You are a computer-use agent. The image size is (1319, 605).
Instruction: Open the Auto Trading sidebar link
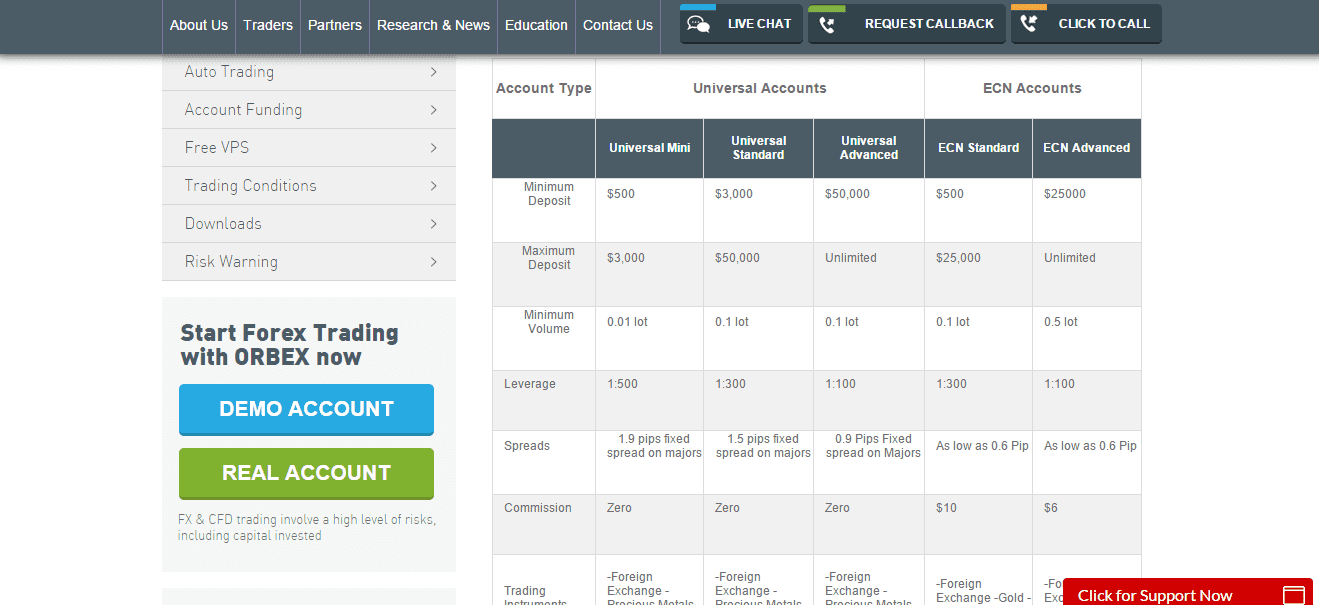pyautogui.click(x=309, y=72)
